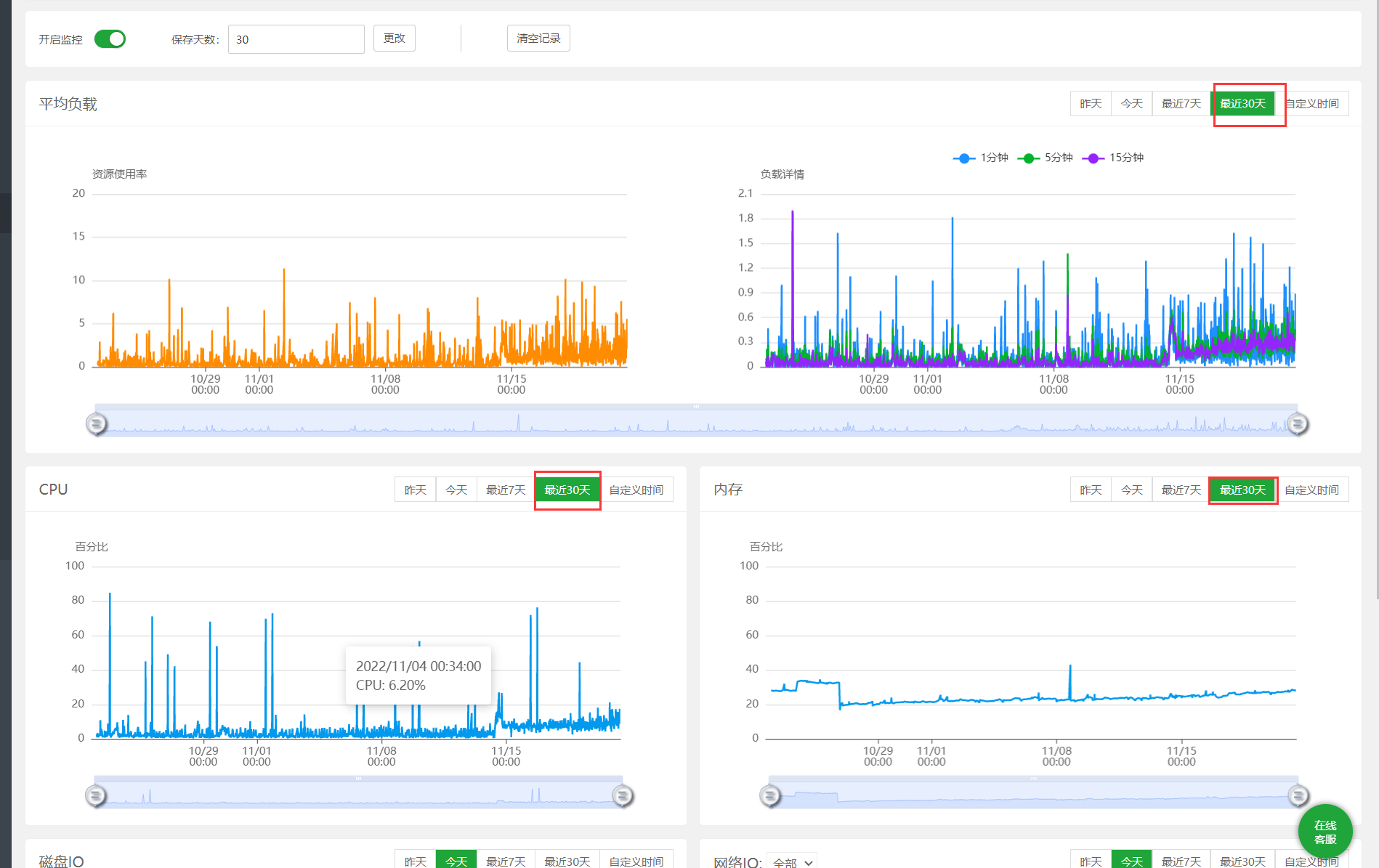The width and height of the screenshot is (1379, 868).
Task: Select 最近30天 tab in 平均负载 panel
Action: [x=1242, y=104]
